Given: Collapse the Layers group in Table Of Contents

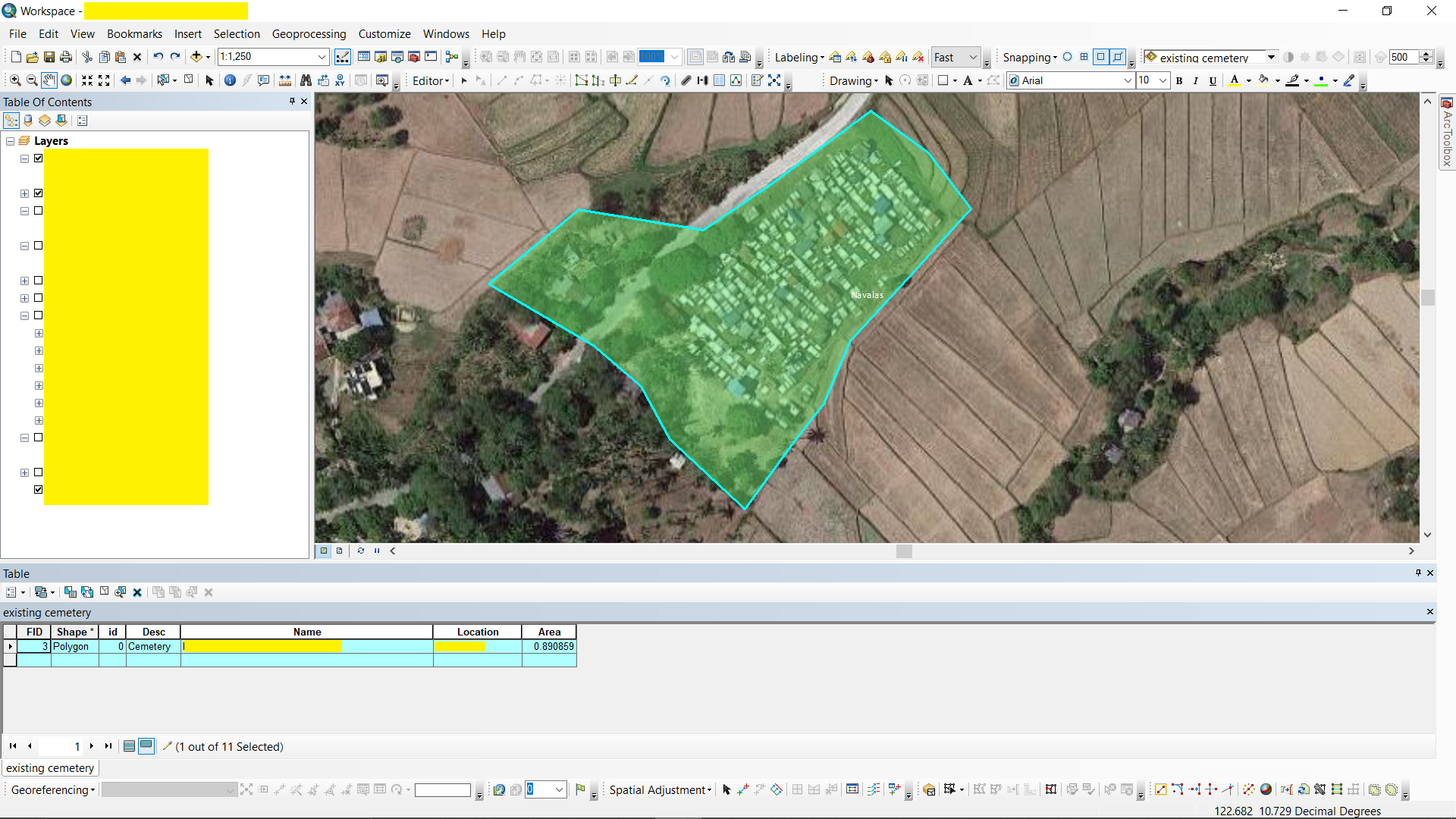Looking at the screenshot, I should point(10,140).
